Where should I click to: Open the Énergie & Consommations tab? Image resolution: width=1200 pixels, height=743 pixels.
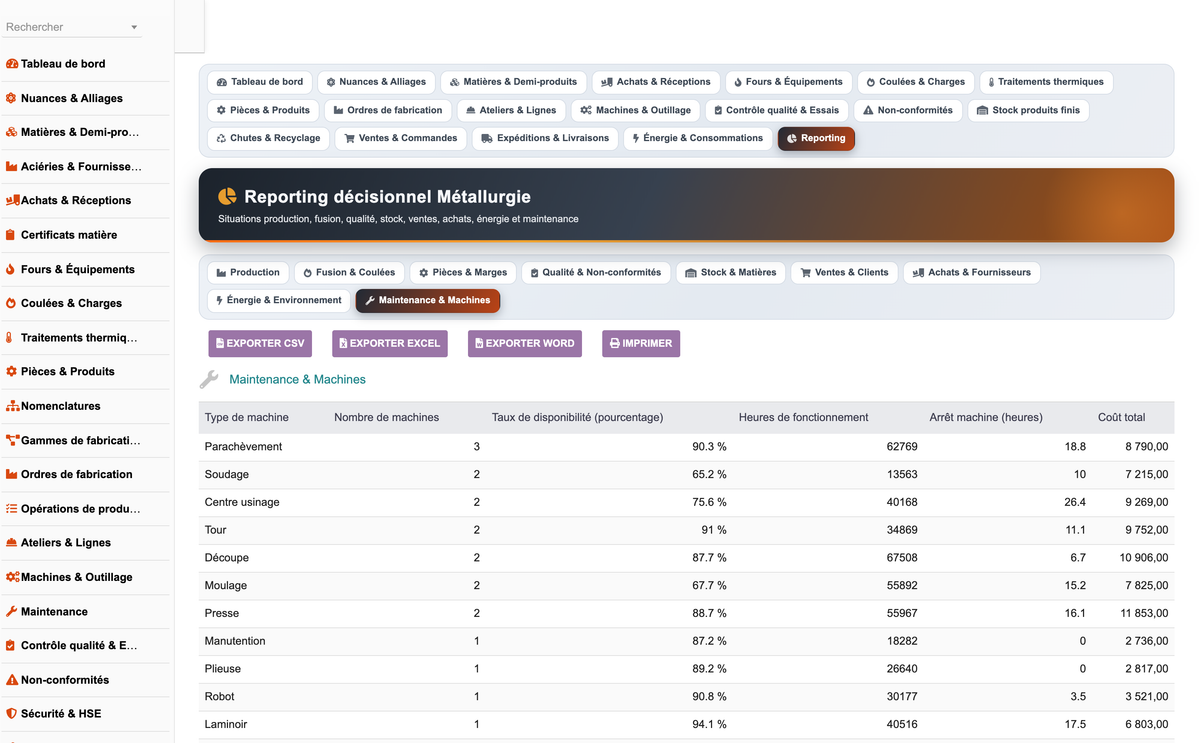pyautogui.click(x=697, y=138)
